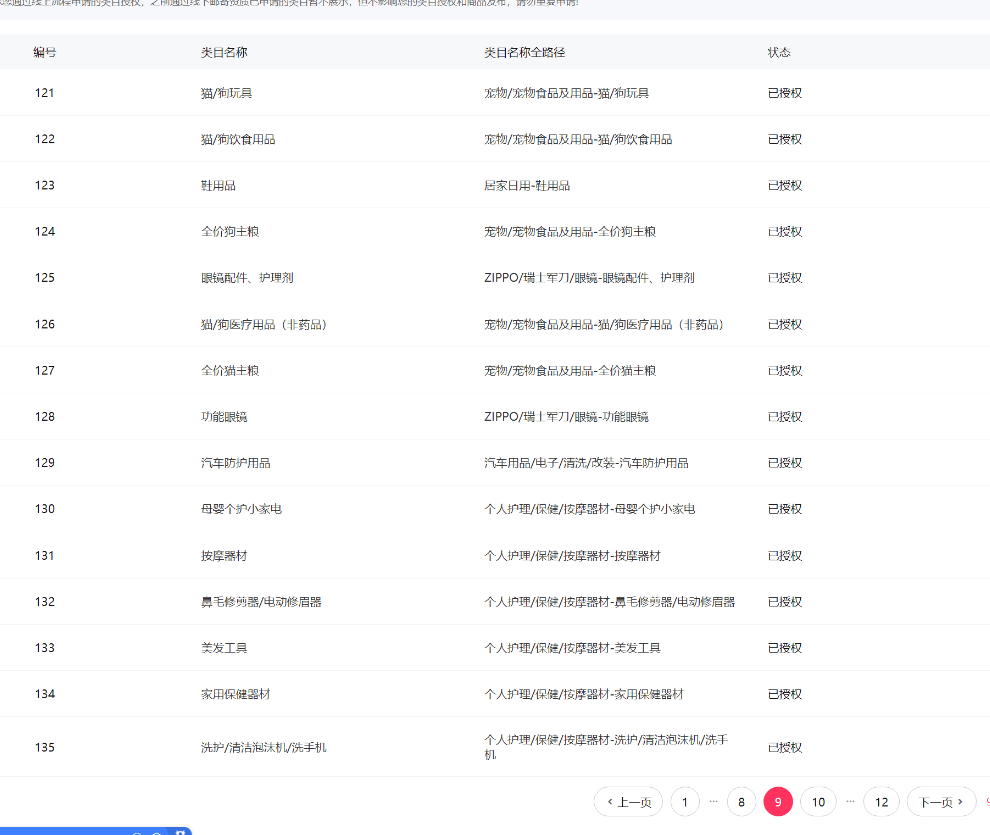Click full path of 汽车防护用品 row
Image resolution: width=990 pixels, height=835 pixels.
pyautogui.click(x=586, y=463)
